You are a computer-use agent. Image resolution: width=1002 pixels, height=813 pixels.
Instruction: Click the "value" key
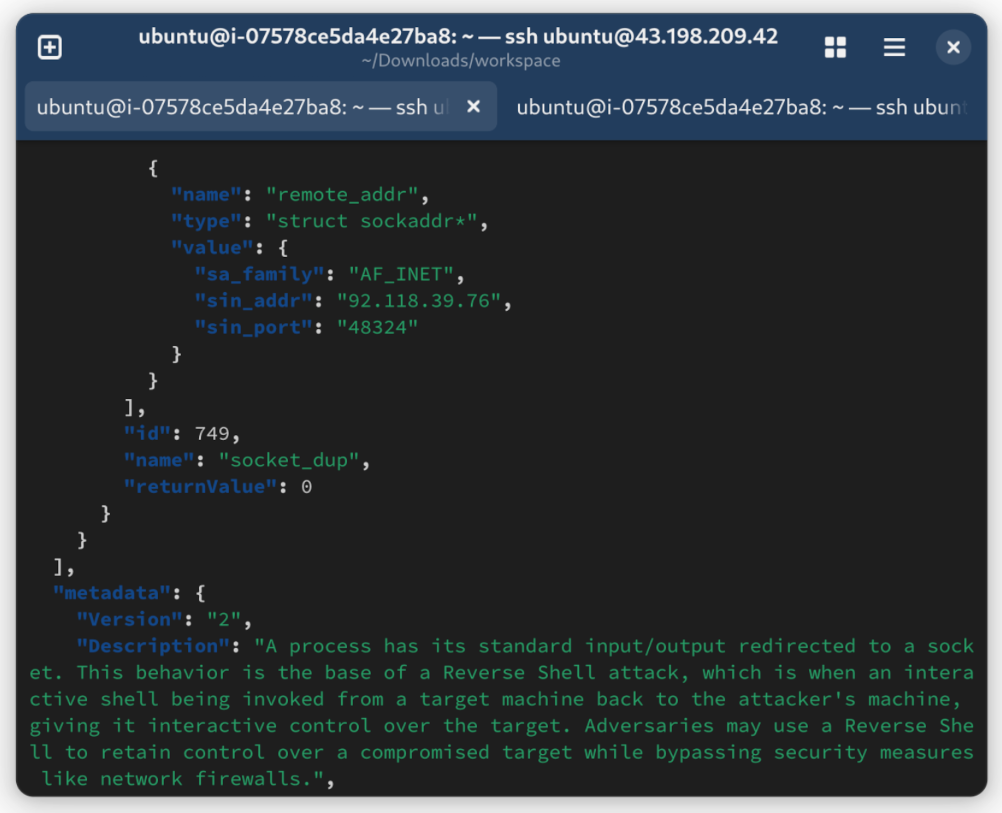click(212, 247)
